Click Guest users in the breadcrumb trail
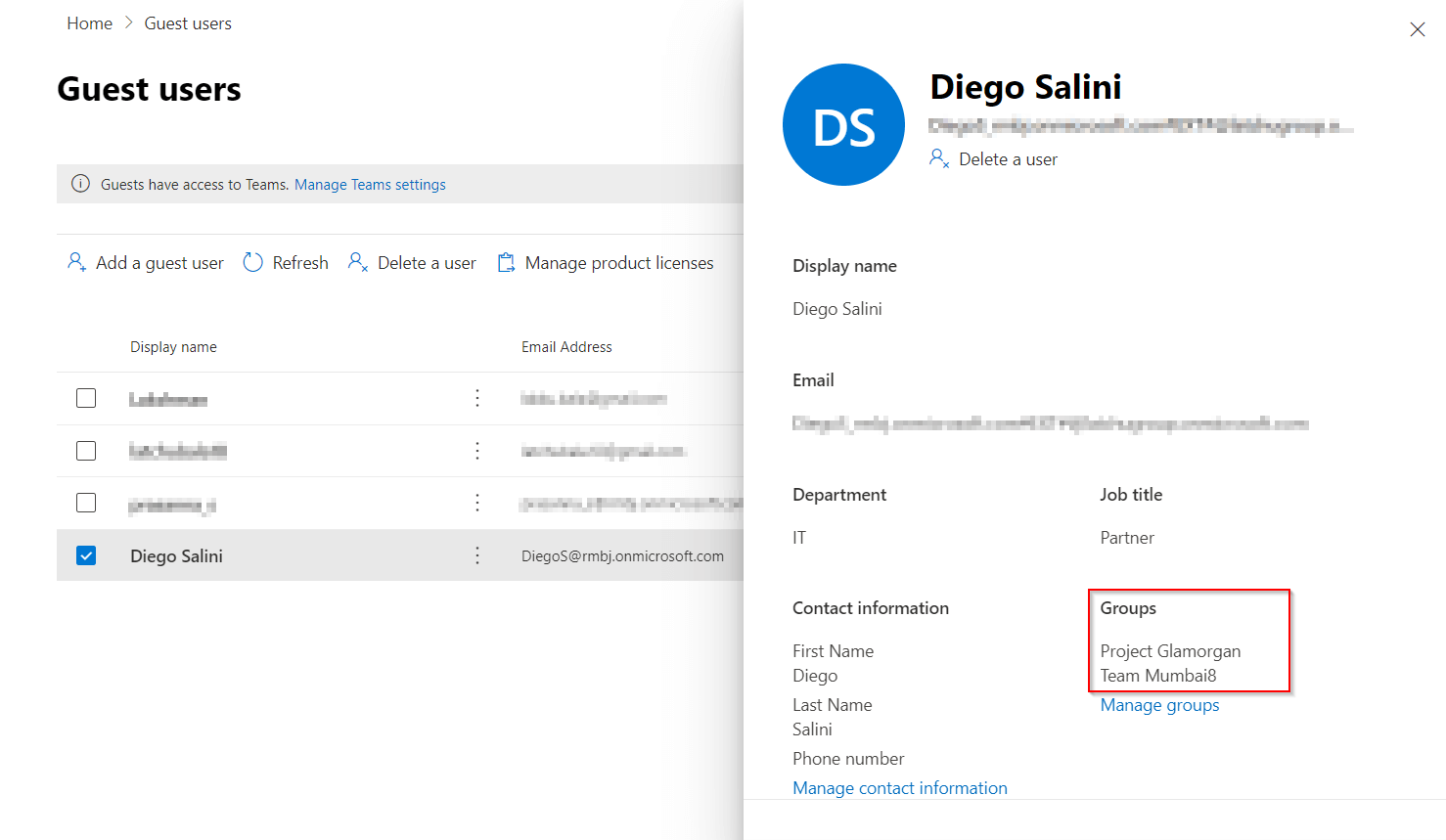The width and height of the screenshot is (1446, 840). [x=188, y=22]
